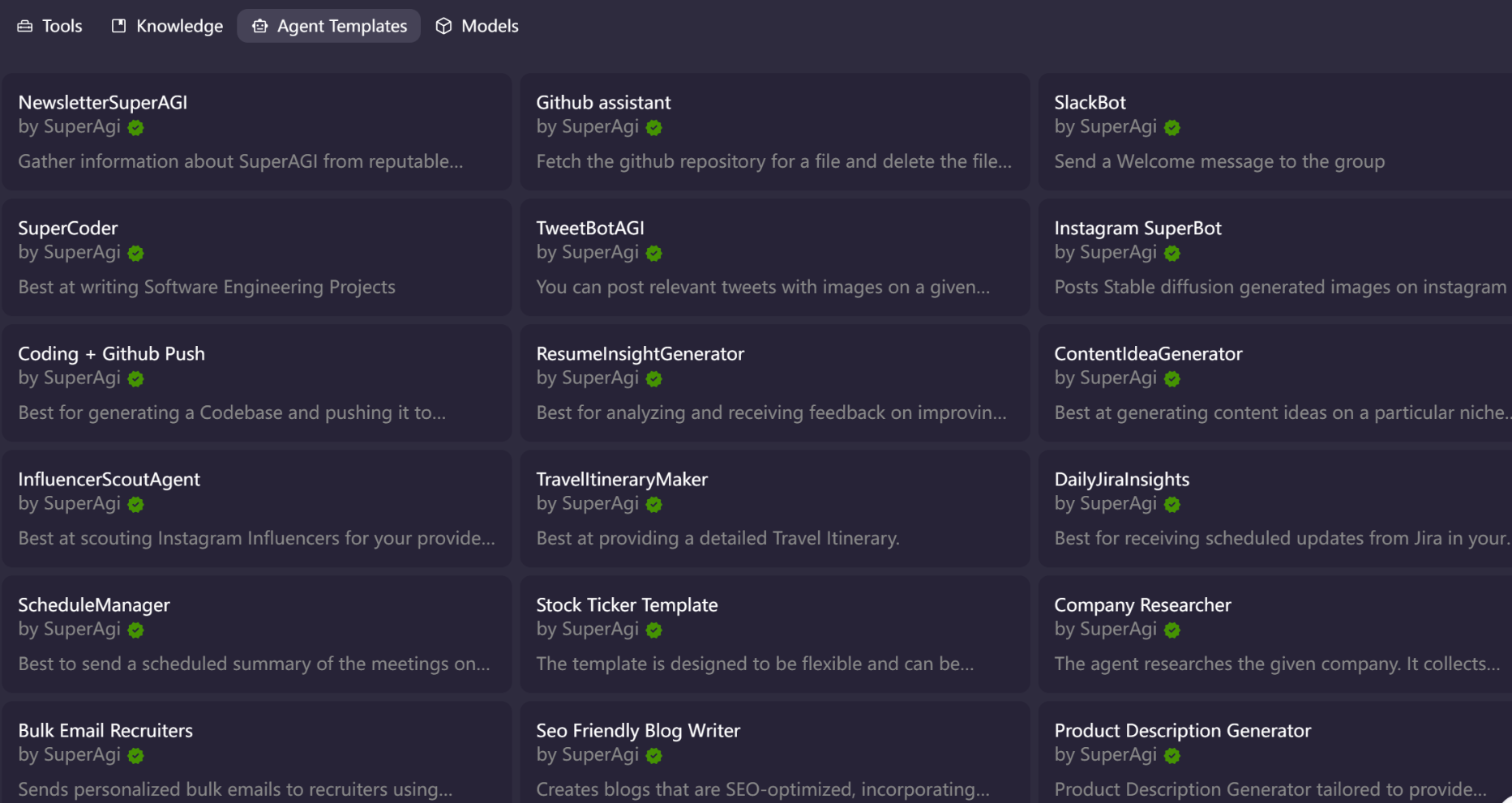Open the Knowledge tab

[x=167, y=26]
